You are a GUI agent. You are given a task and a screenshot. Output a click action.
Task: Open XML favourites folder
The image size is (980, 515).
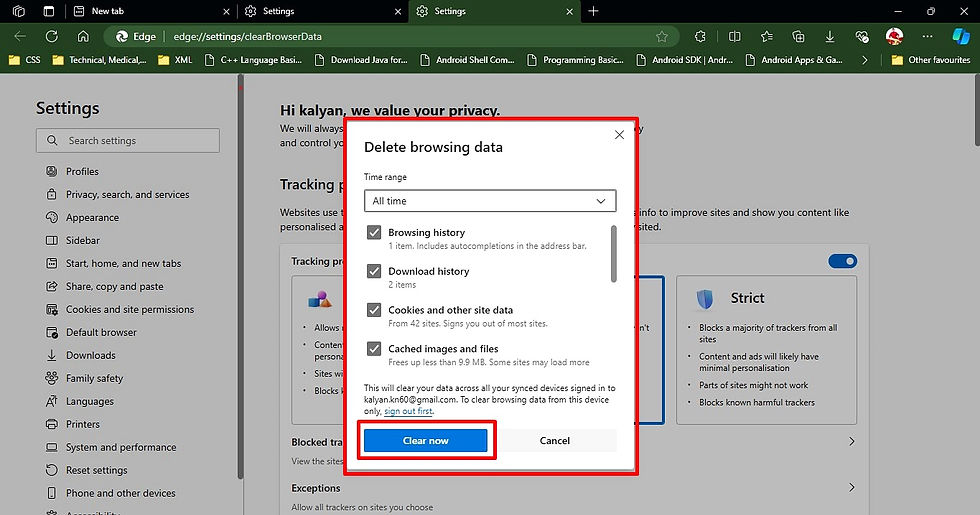coord(175,60)
